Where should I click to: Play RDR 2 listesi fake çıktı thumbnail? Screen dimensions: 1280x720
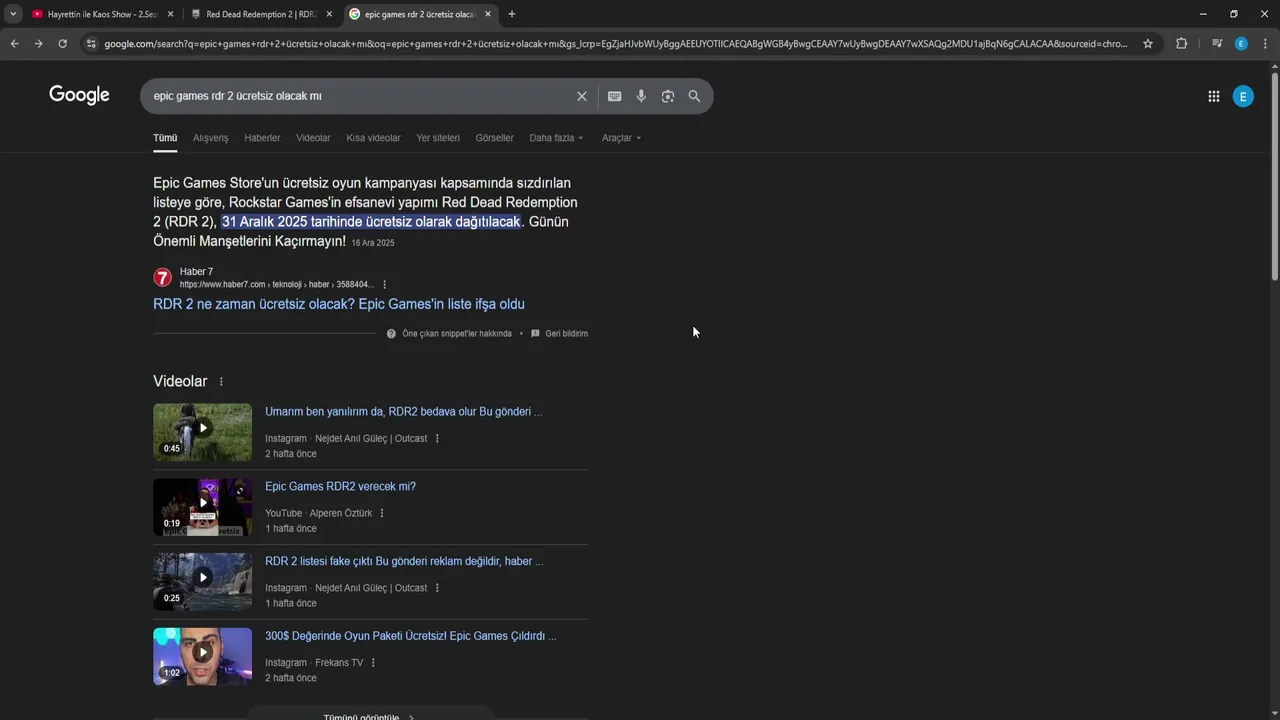tap(202, 582)
